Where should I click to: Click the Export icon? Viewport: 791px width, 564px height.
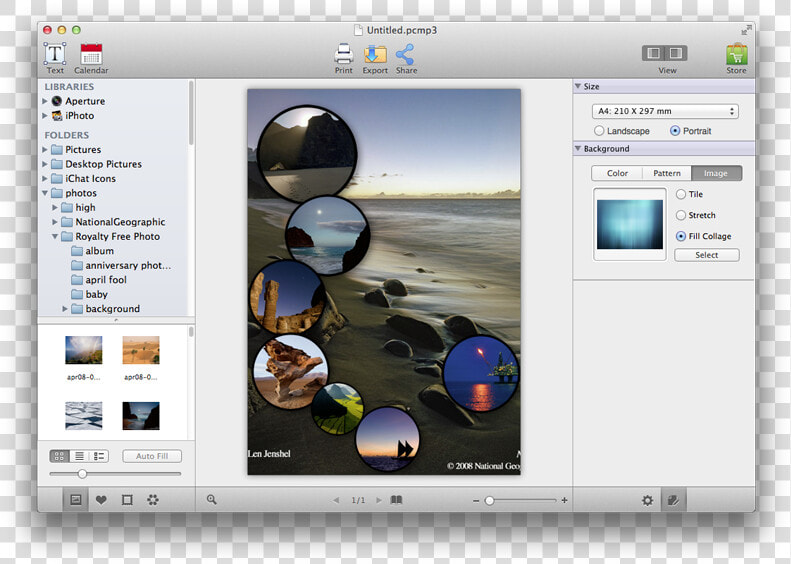375,54
